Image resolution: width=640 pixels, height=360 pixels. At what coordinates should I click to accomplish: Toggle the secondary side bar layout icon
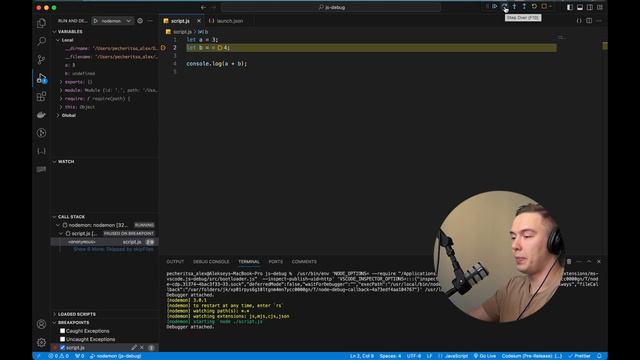[x=590, y=7]
